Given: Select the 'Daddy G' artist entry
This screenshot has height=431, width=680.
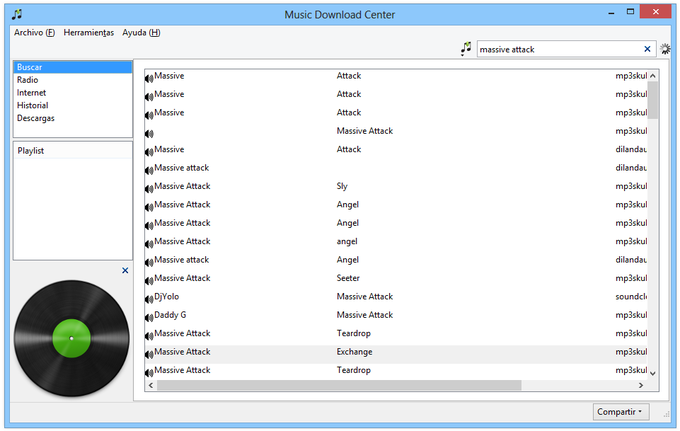Looking at the screenshot, I should click(170, 315).
